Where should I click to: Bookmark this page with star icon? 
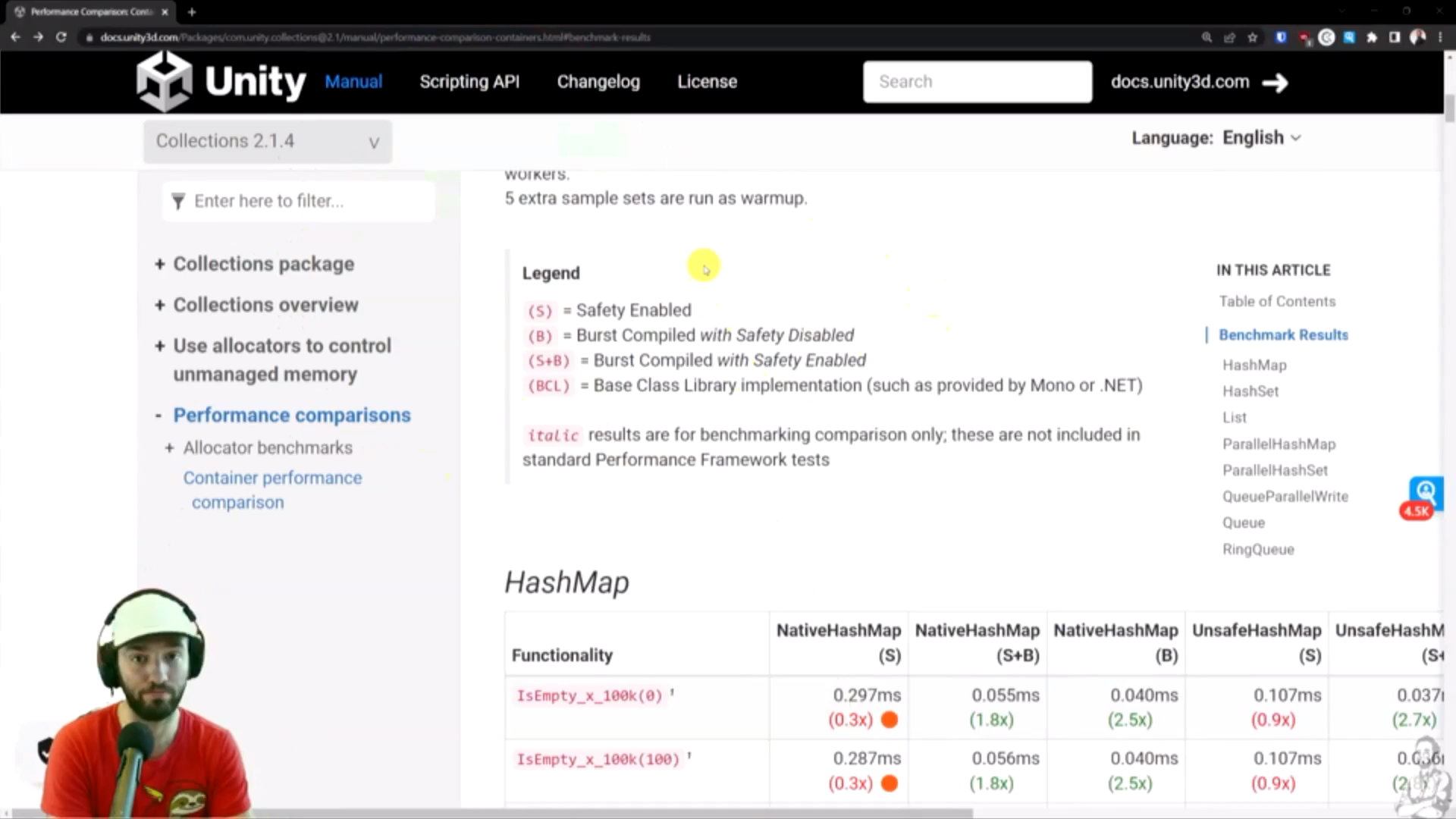[1253, 37]
